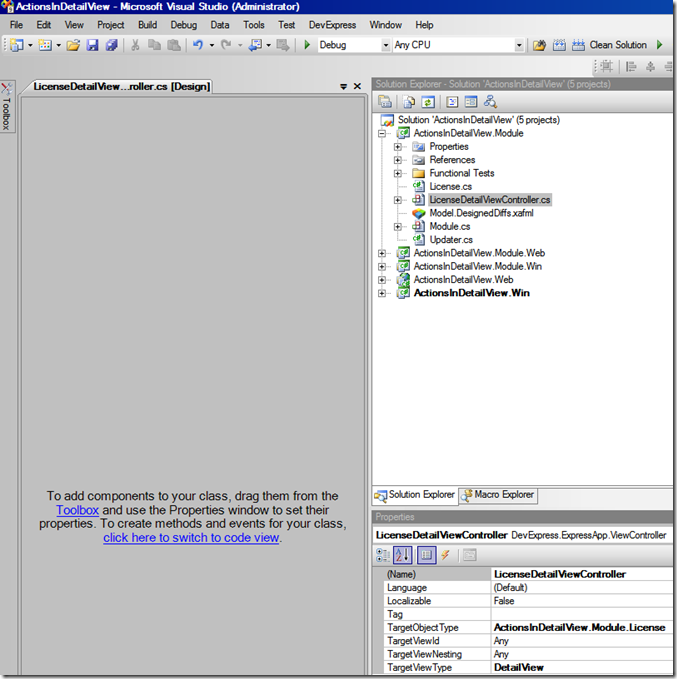Close the designer document tab

[357, 87]
